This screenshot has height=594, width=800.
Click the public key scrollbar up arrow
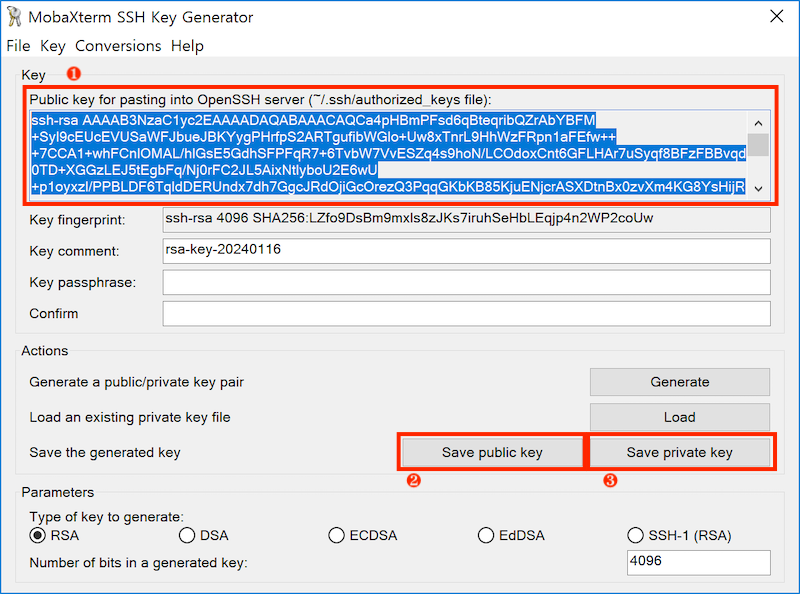(x=759, y=123)
